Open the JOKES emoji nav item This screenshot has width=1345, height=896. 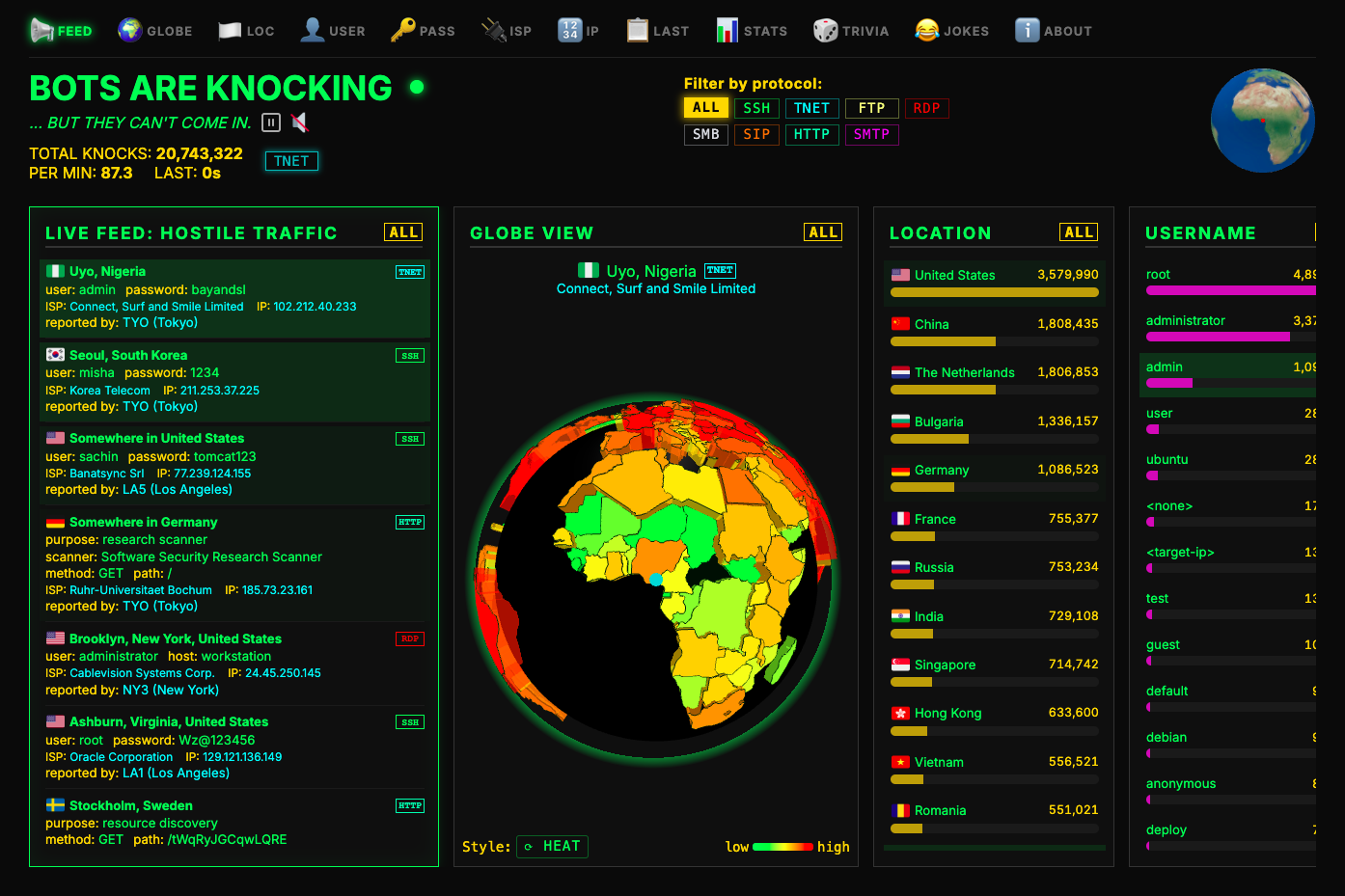[x=952, y=31]
